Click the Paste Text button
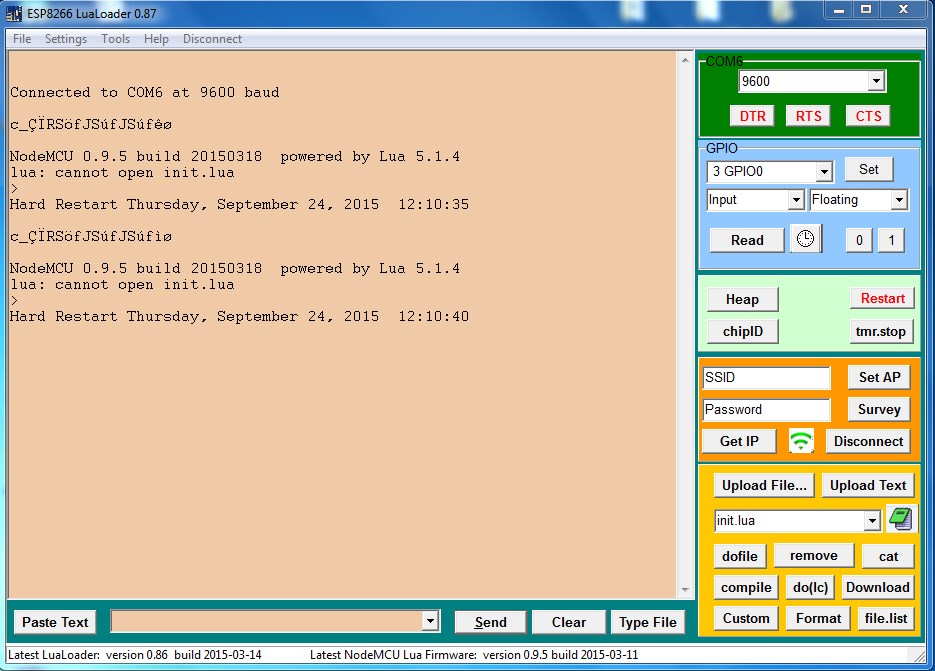 click(x=55, y=622)
